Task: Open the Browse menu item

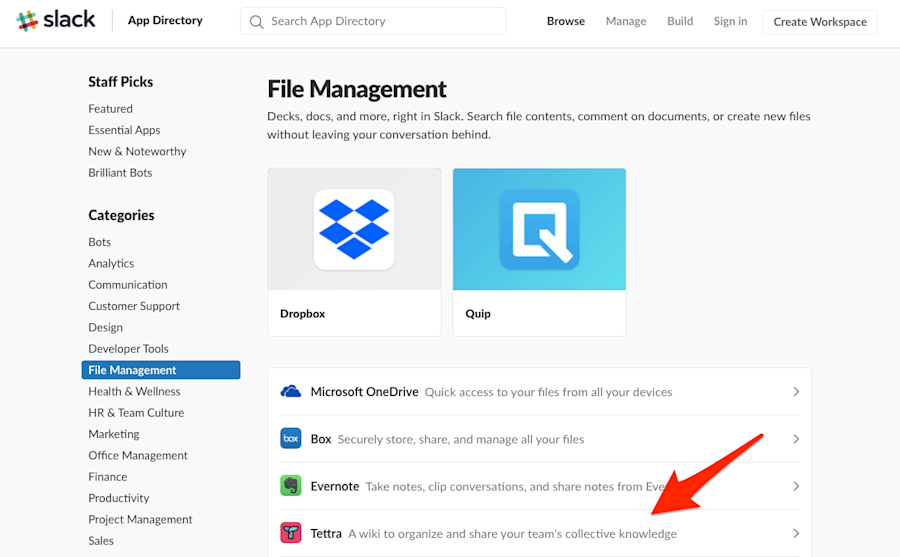Action: click(x=565, y=21)
